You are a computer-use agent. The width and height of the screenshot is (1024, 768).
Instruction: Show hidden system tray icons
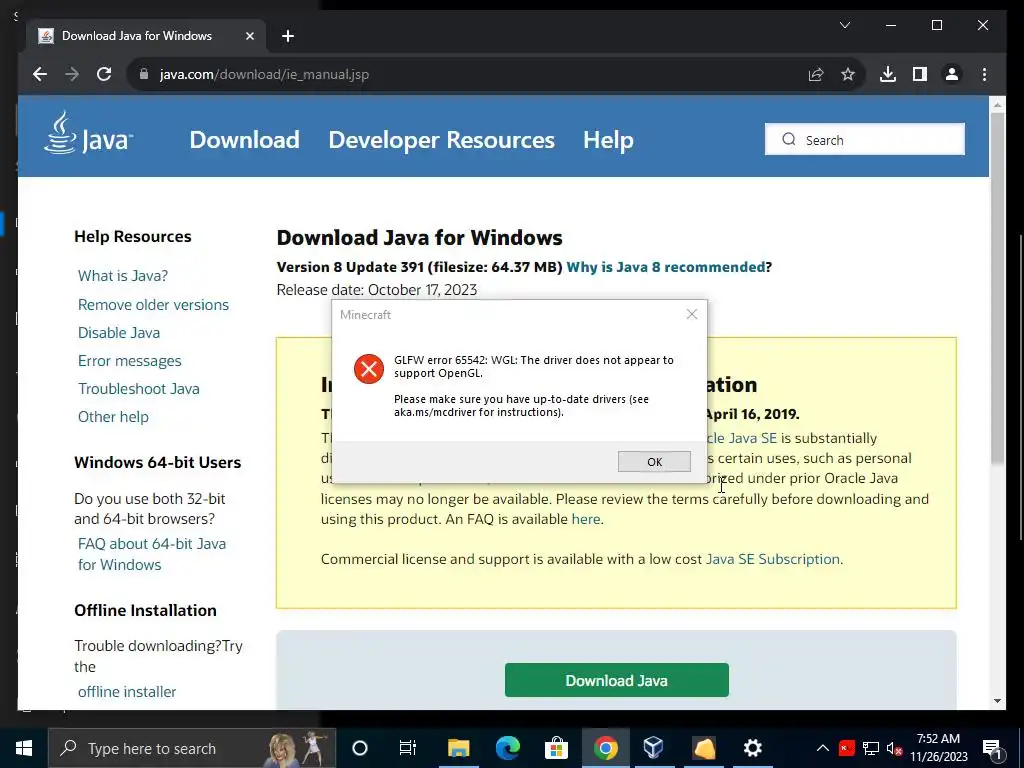(823, 748)
